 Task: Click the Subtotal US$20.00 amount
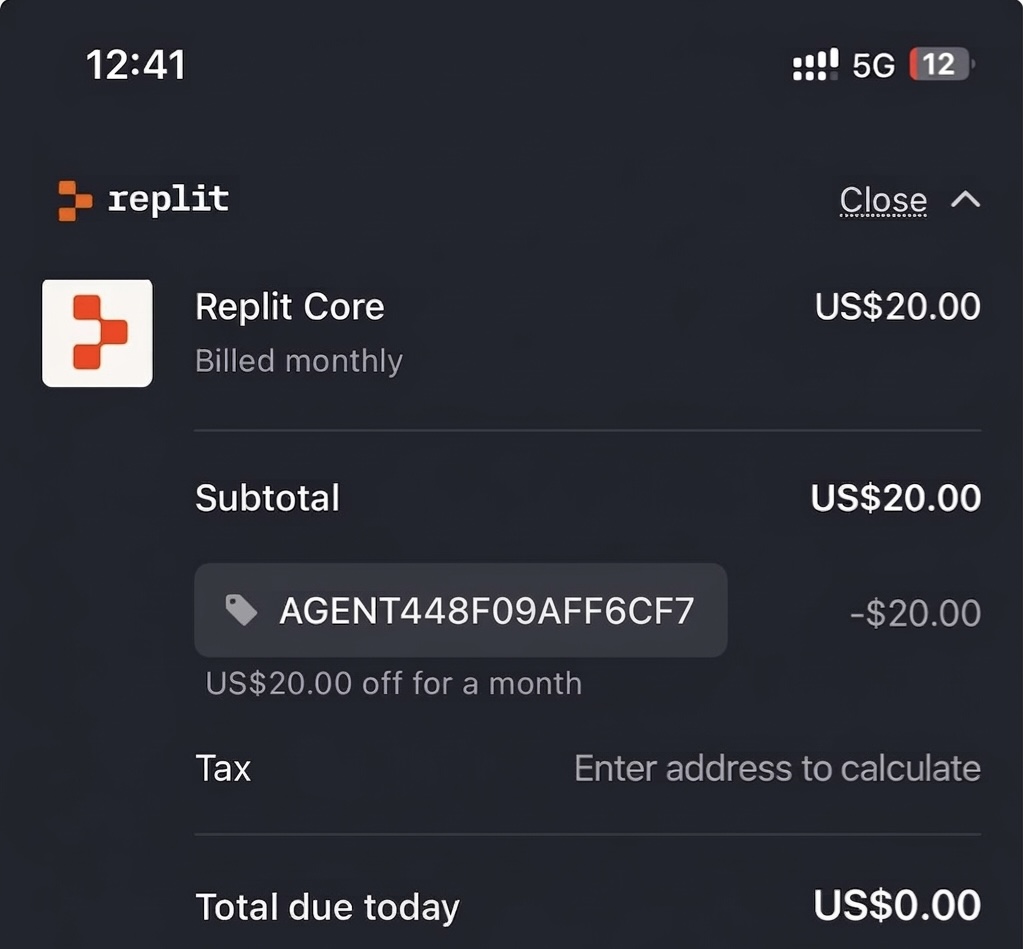click(x=895, y=498)
